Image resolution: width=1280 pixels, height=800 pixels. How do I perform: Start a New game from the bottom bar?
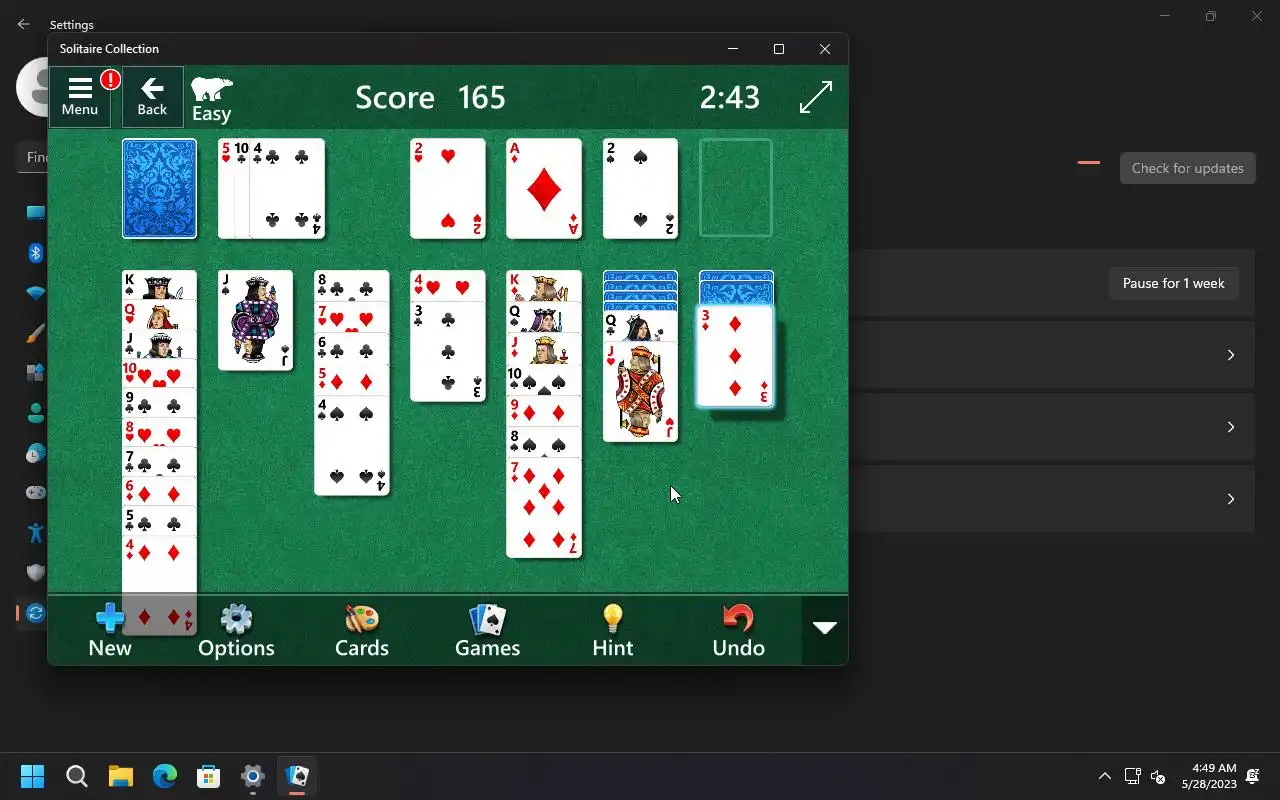110,630
